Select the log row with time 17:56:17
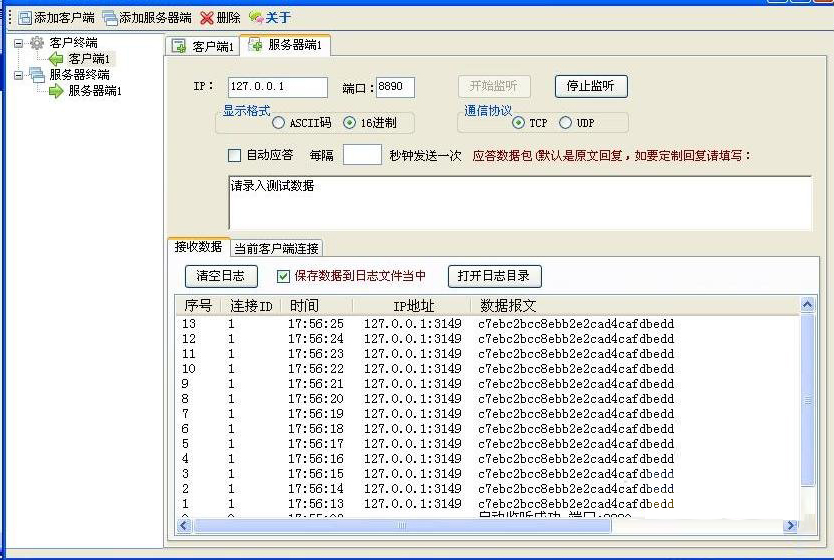Image resolution: width=834 pixels, height=560 pixels. click(x=487, y=444)
